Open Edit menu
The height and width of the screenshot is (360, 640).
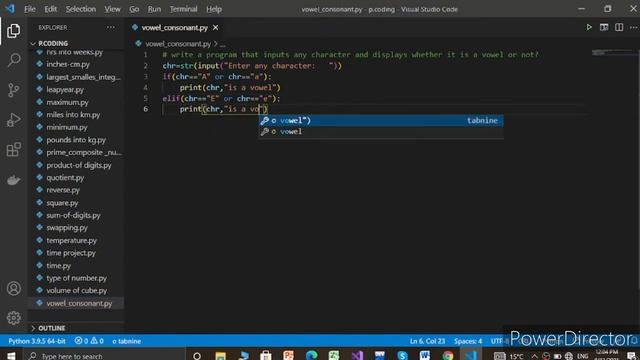pos(51,9)
